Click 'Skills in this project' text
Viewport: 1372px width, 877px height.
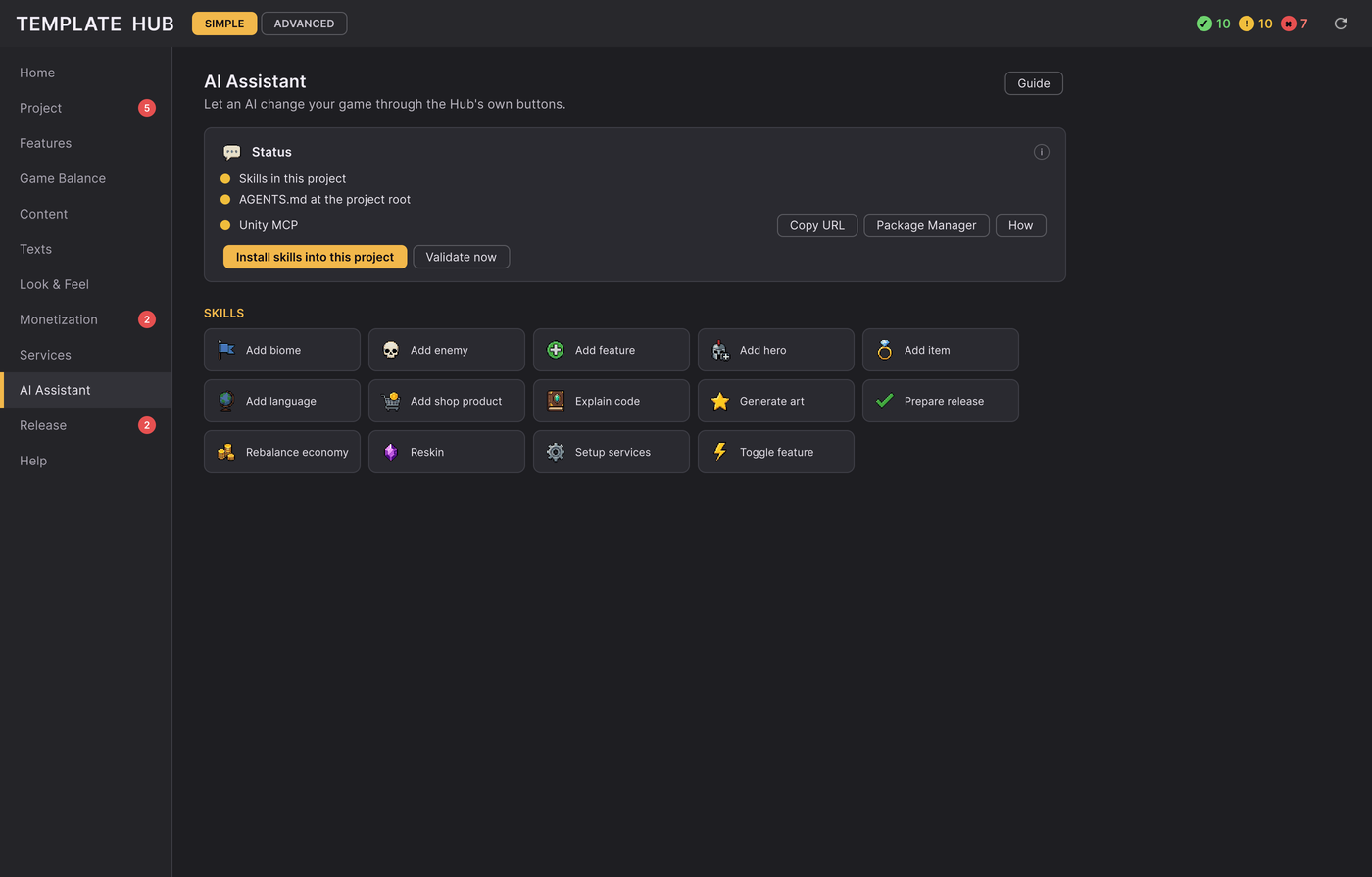pos(292,178)
